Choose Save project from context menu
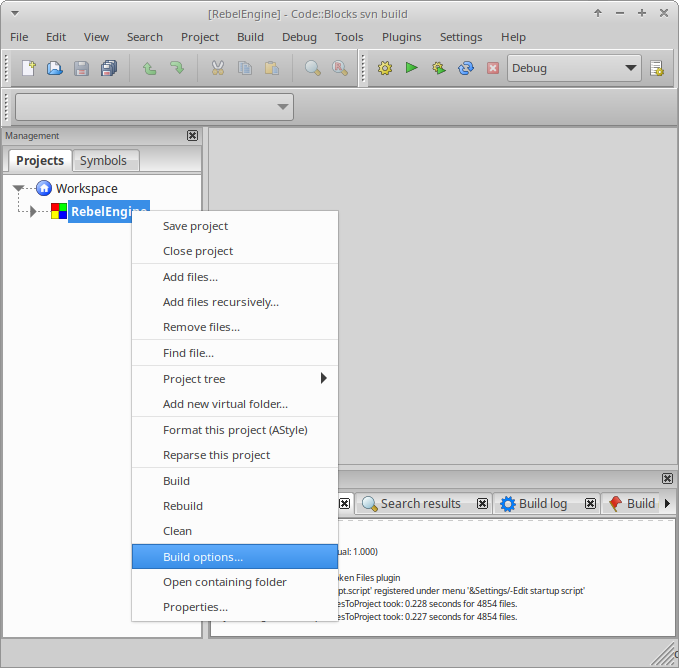679x668 pixels. 235,226
